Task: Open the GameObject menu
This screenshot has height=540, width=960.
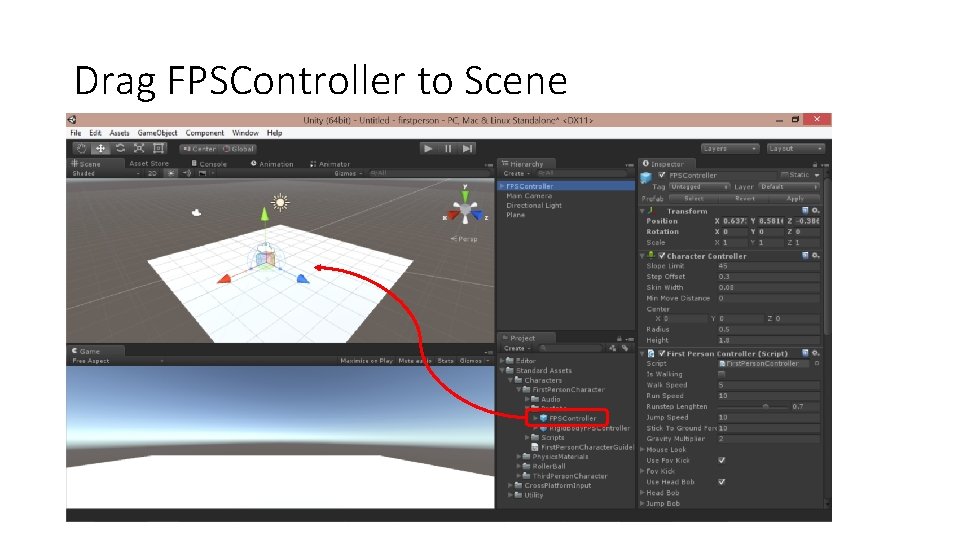Action: 157,133
